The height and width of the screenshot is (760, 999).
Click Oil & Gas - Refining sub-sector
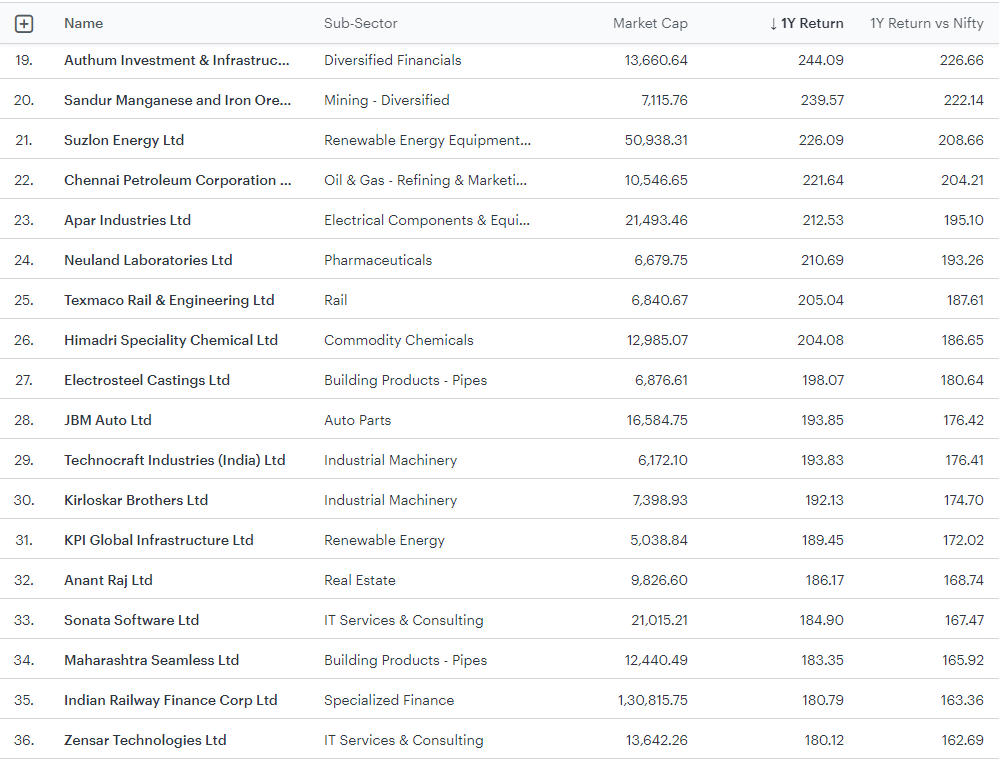pos(426,181)
